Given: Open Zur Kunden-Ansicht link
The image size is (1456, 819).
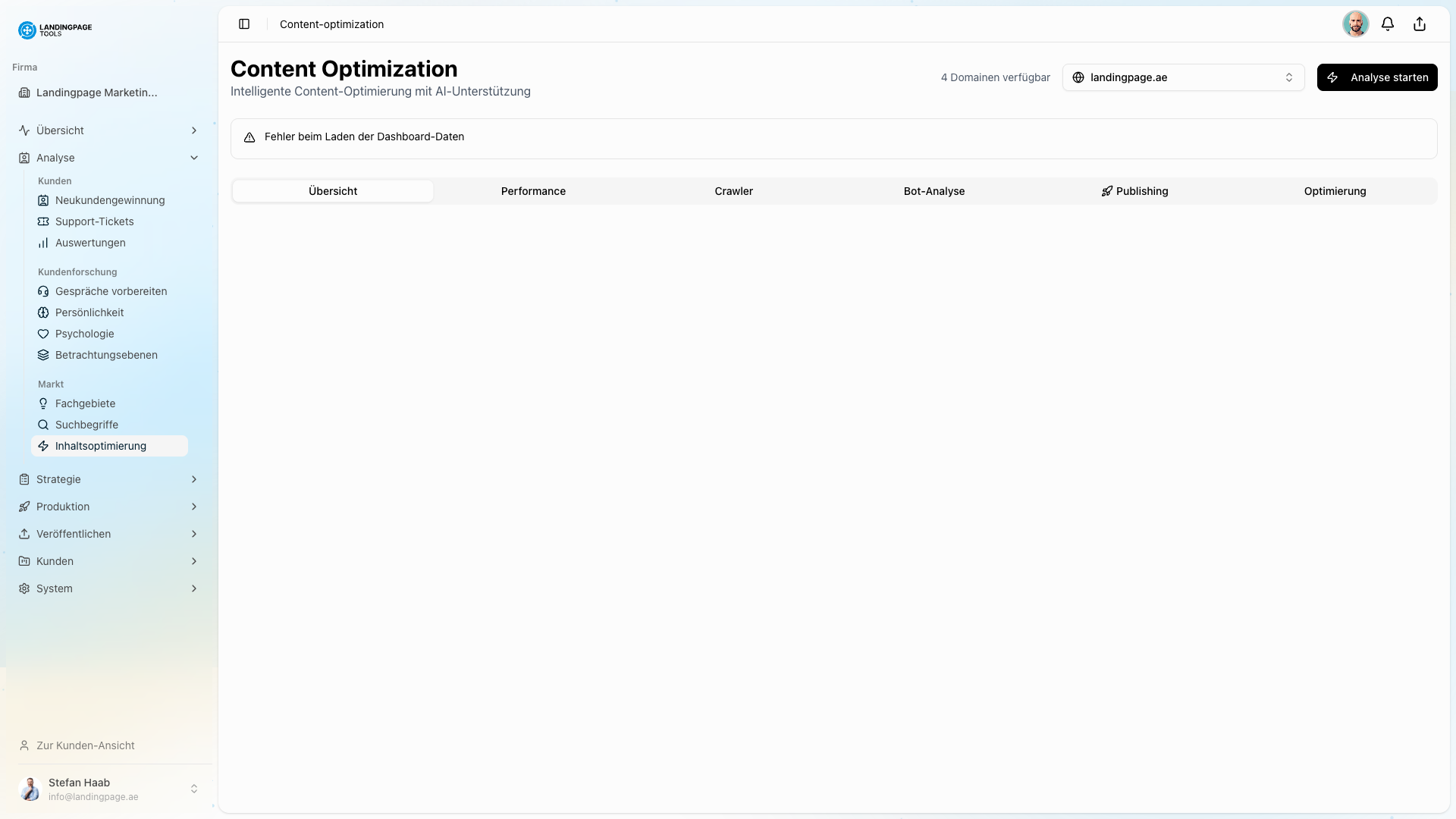Looking at the screenshot, I should (85, 745).
